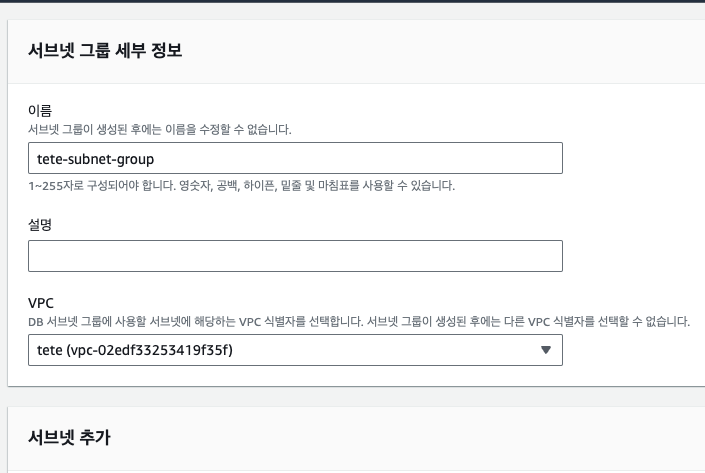Click the 서브넷 추가 section heading
This screenshot has width=705, height=473.
tap(69, 437)
